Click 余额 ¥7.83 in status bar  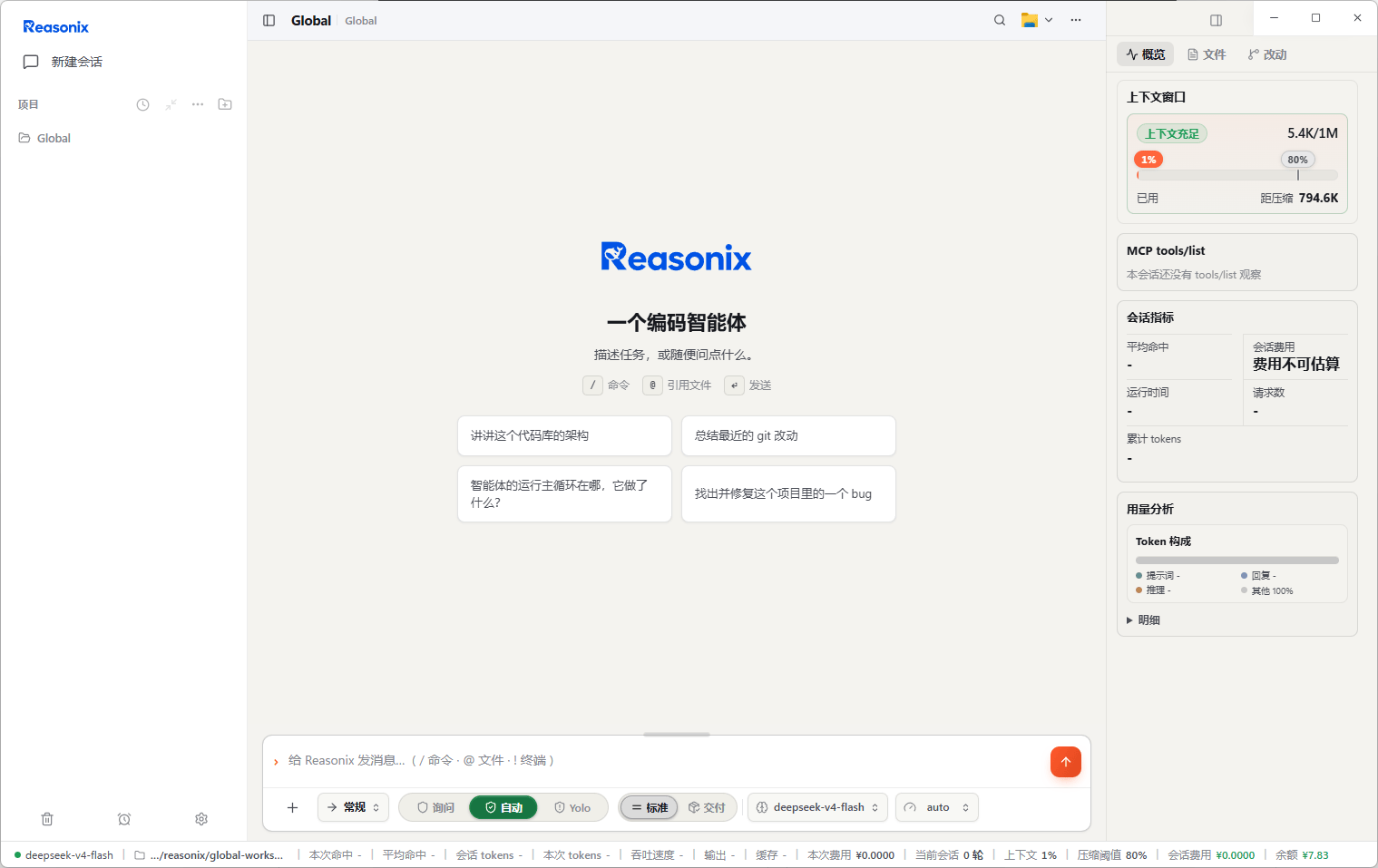(1302, 855)
